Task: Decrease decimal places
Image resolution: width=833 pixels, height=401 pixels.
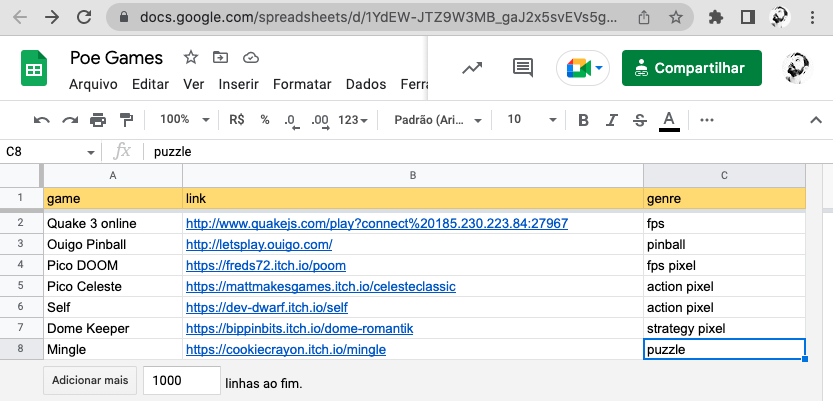Action: click(x=292, y=121)
